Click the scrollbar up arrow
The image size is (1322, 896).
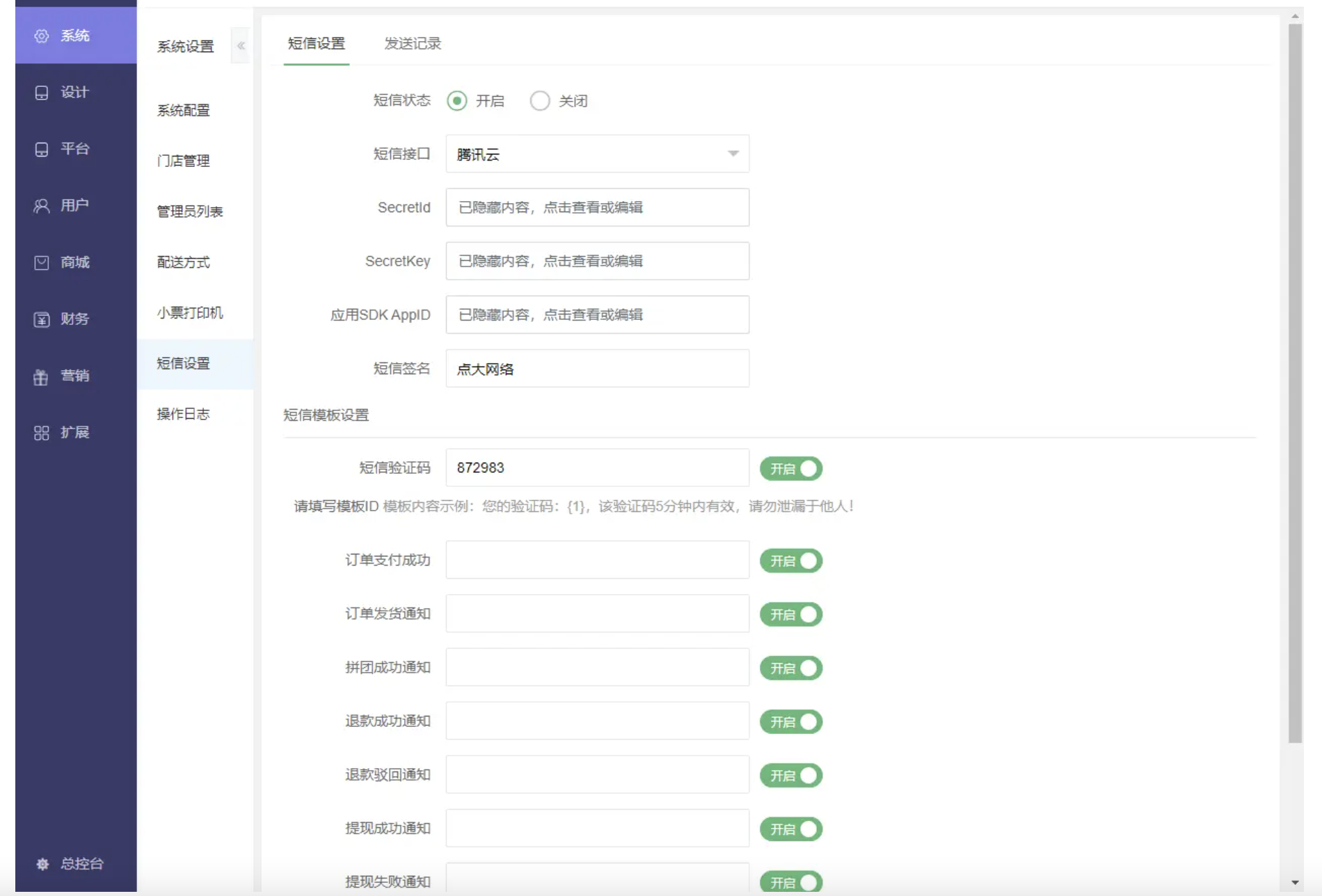tap(1295, 16)
